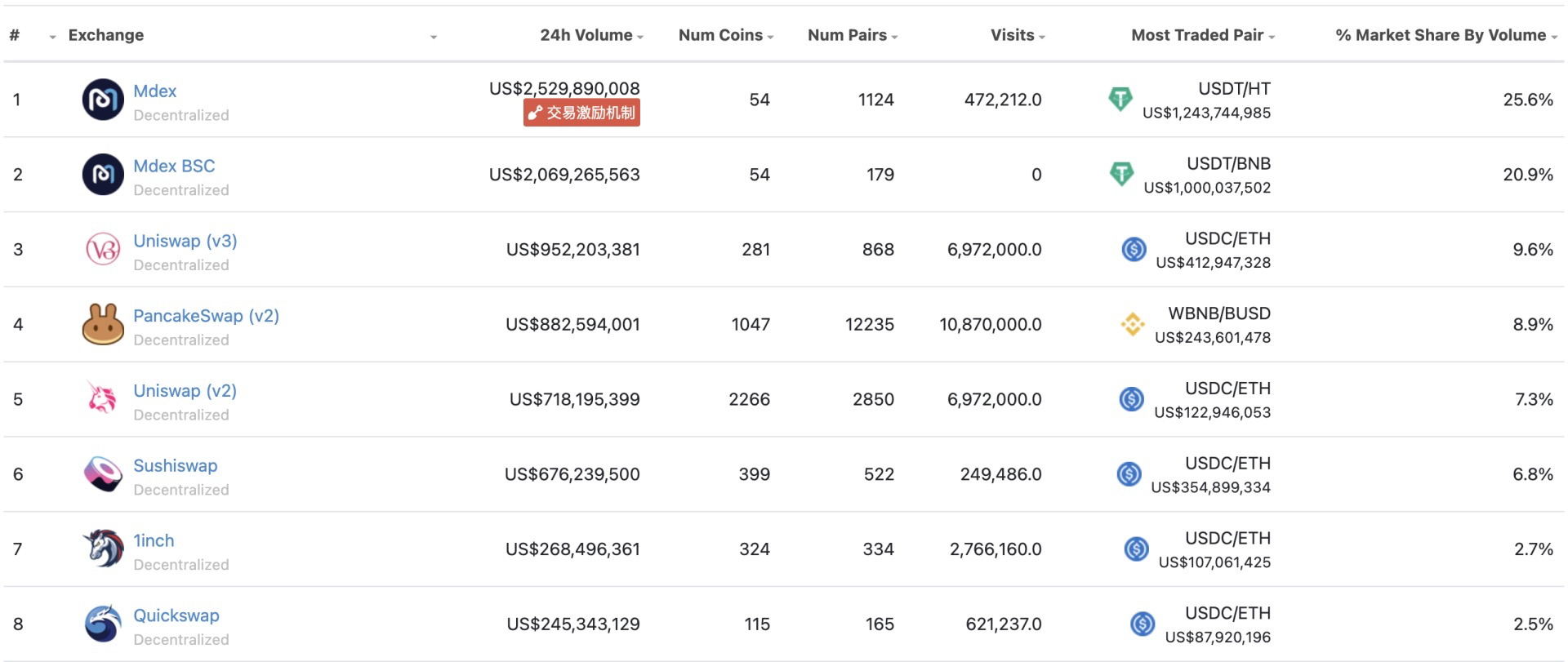Click Uniswap v2 volume US$718,195,399
This screenshot has height=662, width=1568.
pyautogui.click(x=575, y=399)
